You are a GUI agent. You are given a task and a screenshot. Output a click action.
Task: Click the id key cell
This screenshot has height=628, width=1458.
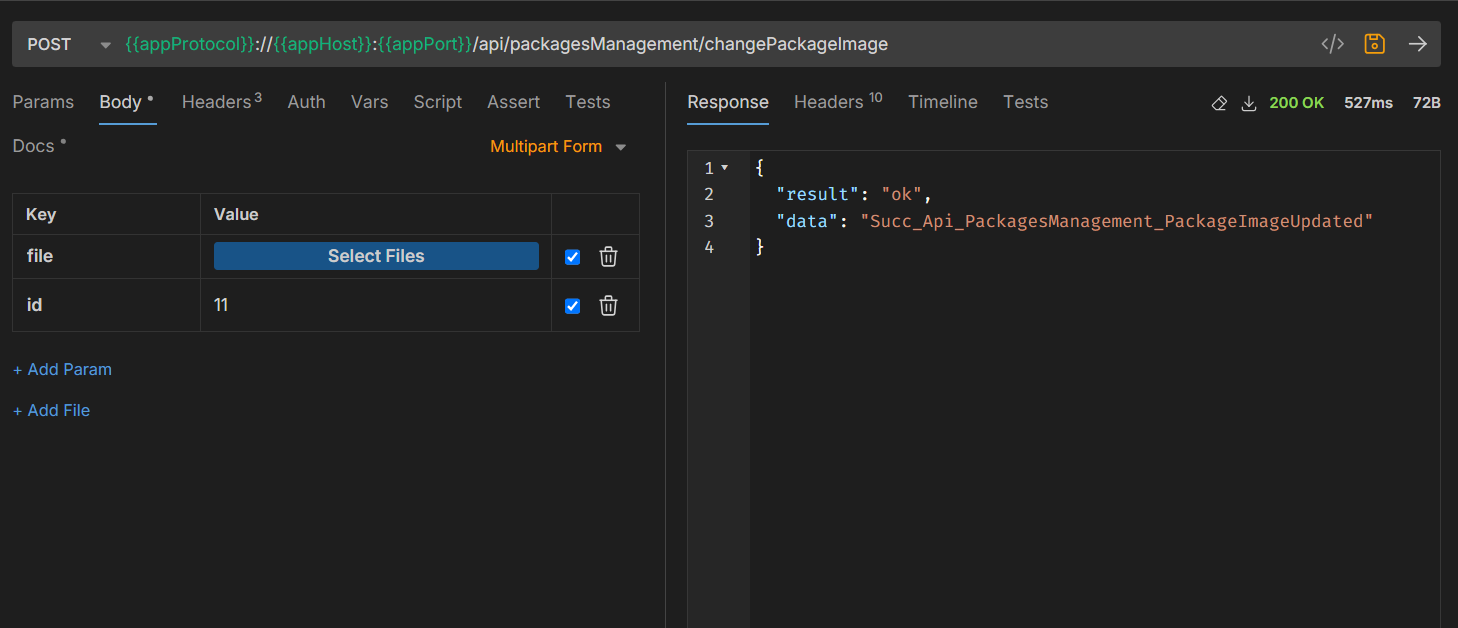pyautogui.click(x=106, y=305)
